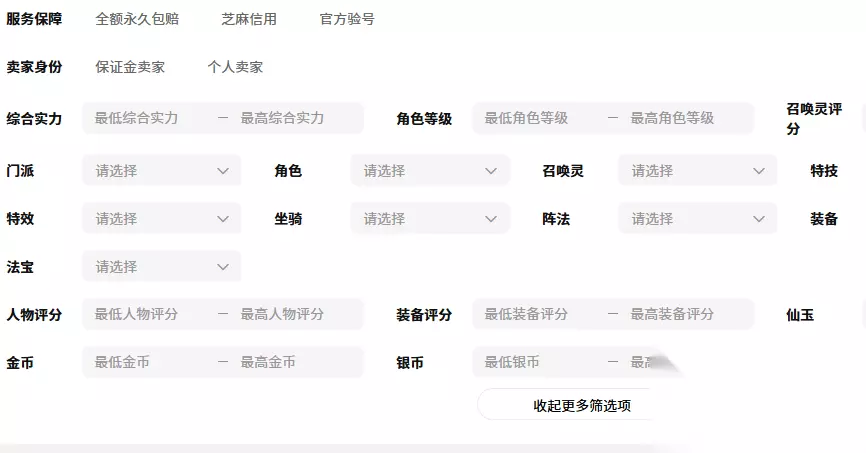Select the 全额永久包赔 service option

(137, 19)
